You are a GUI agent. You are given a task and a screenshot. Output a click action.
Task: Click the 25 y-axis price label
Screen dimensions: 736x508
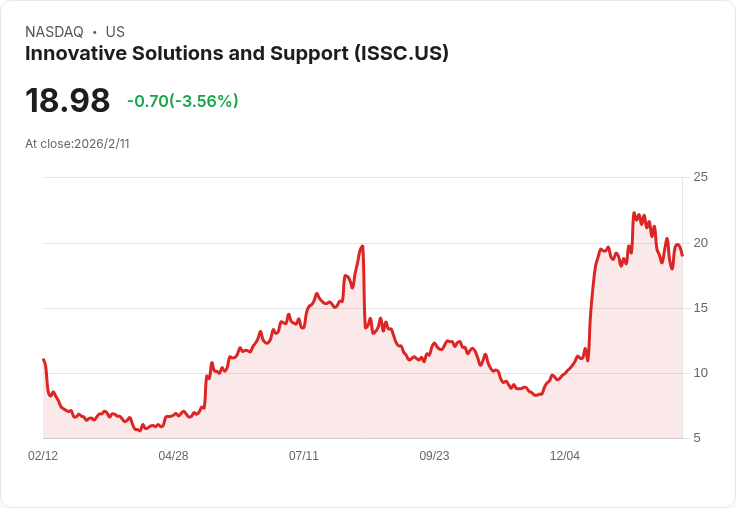700,178
